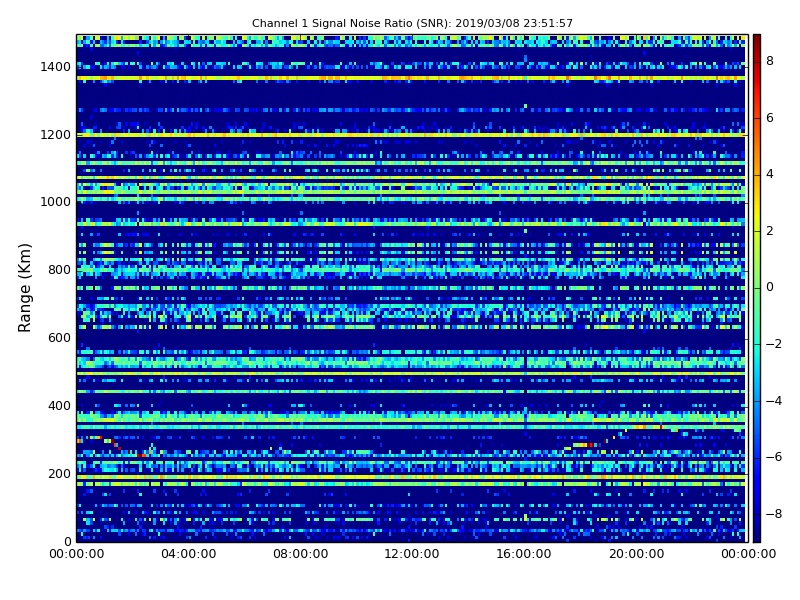Click the colorbar value −6 label
The height and width of the screenshot is (600, 800).
click(x=774, y=457)
